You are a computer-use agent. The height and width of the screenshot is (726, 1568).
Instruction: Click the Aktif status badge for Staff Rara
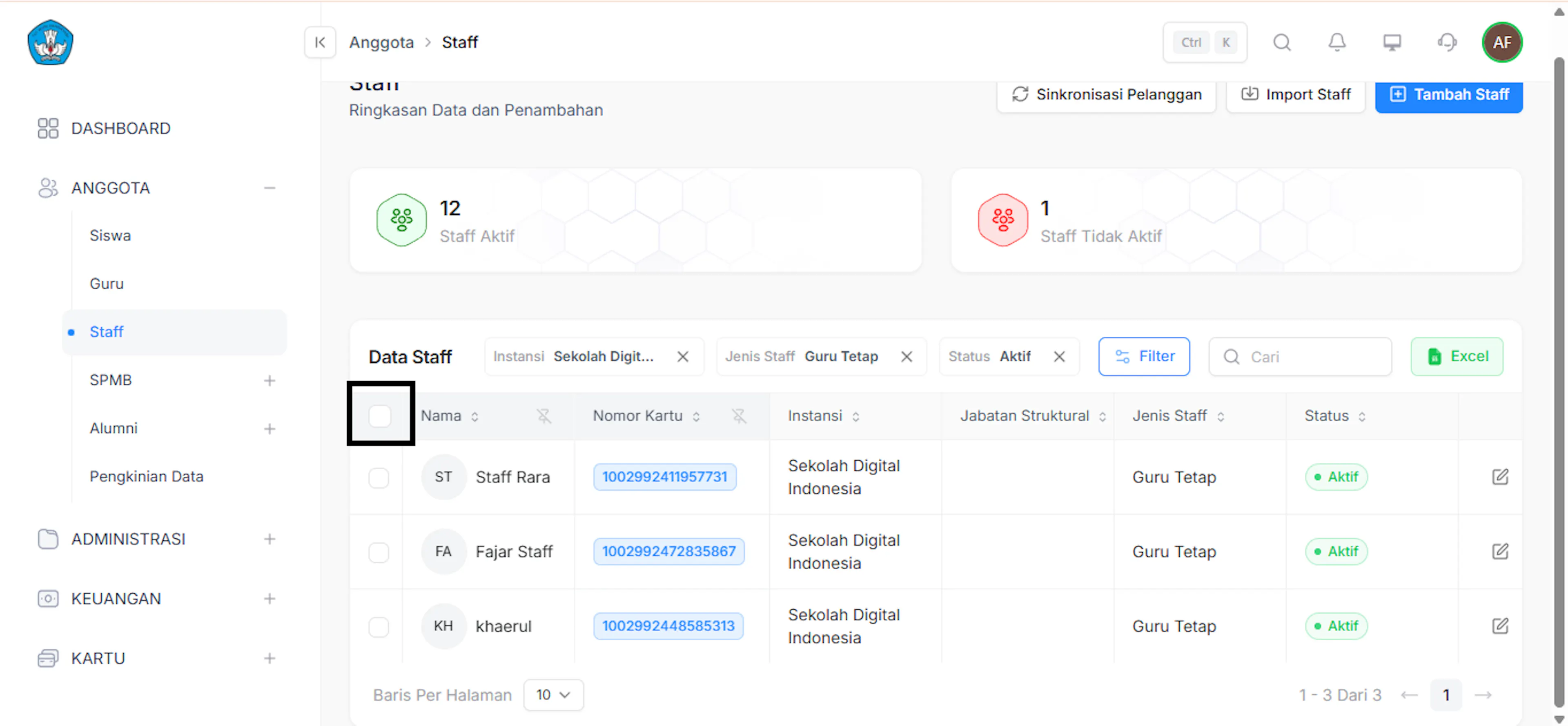[x=1336, y=477]
